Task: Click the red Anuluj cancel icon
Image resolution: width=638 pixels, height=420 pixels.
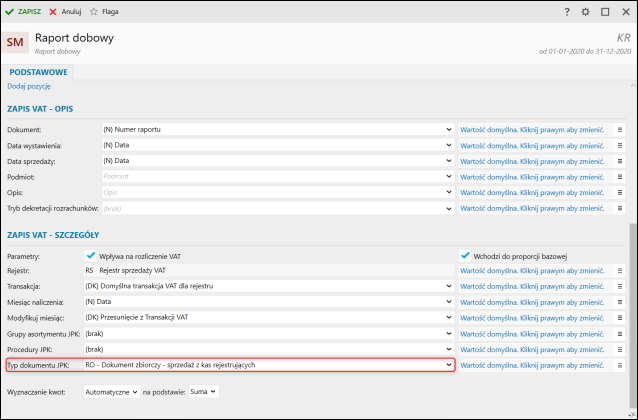Action: pos(53,11)
